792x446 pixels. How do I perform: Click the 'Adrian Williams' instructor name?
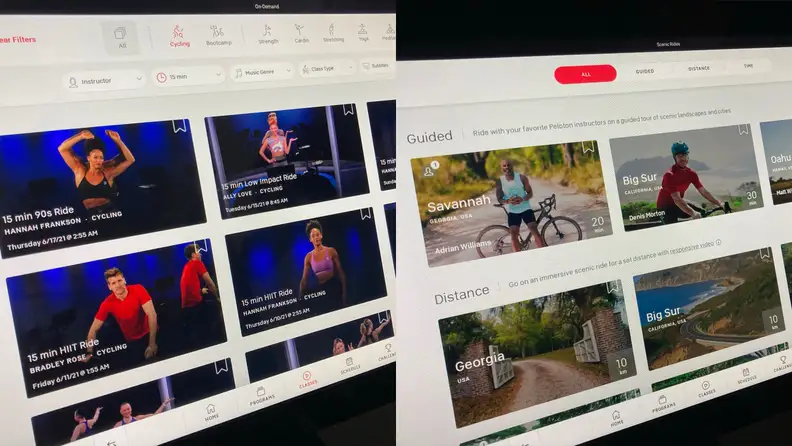463,247
